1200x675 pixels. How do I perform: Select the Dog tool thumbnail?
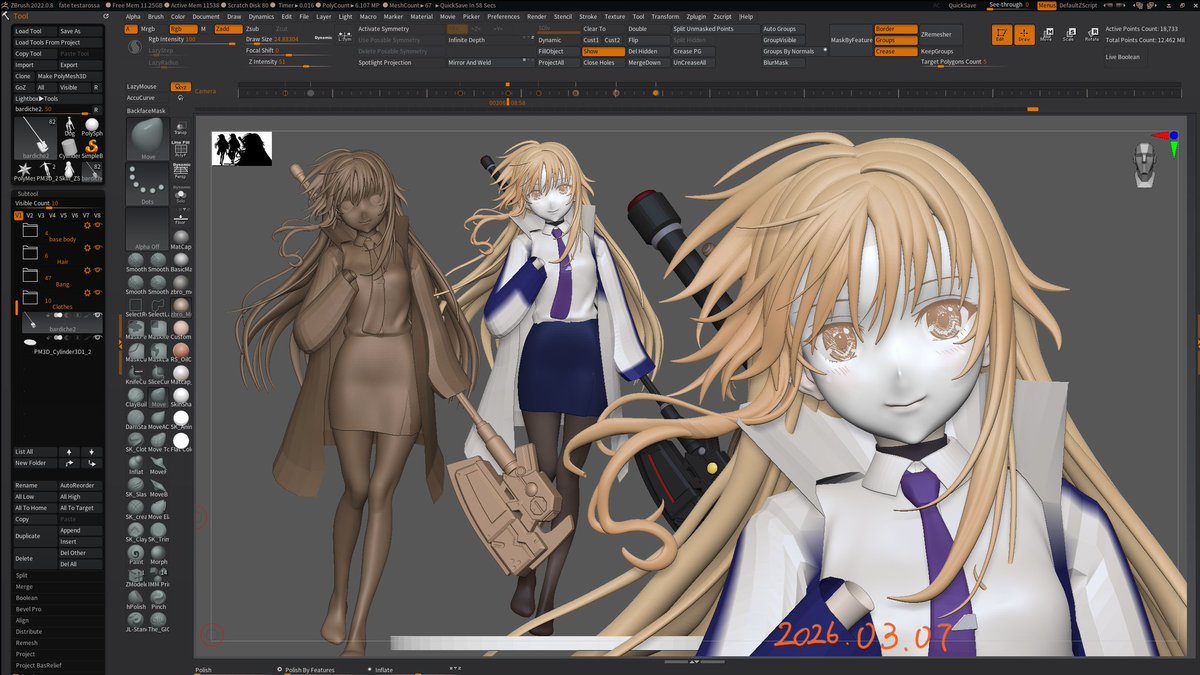click(x=70, y=127)
